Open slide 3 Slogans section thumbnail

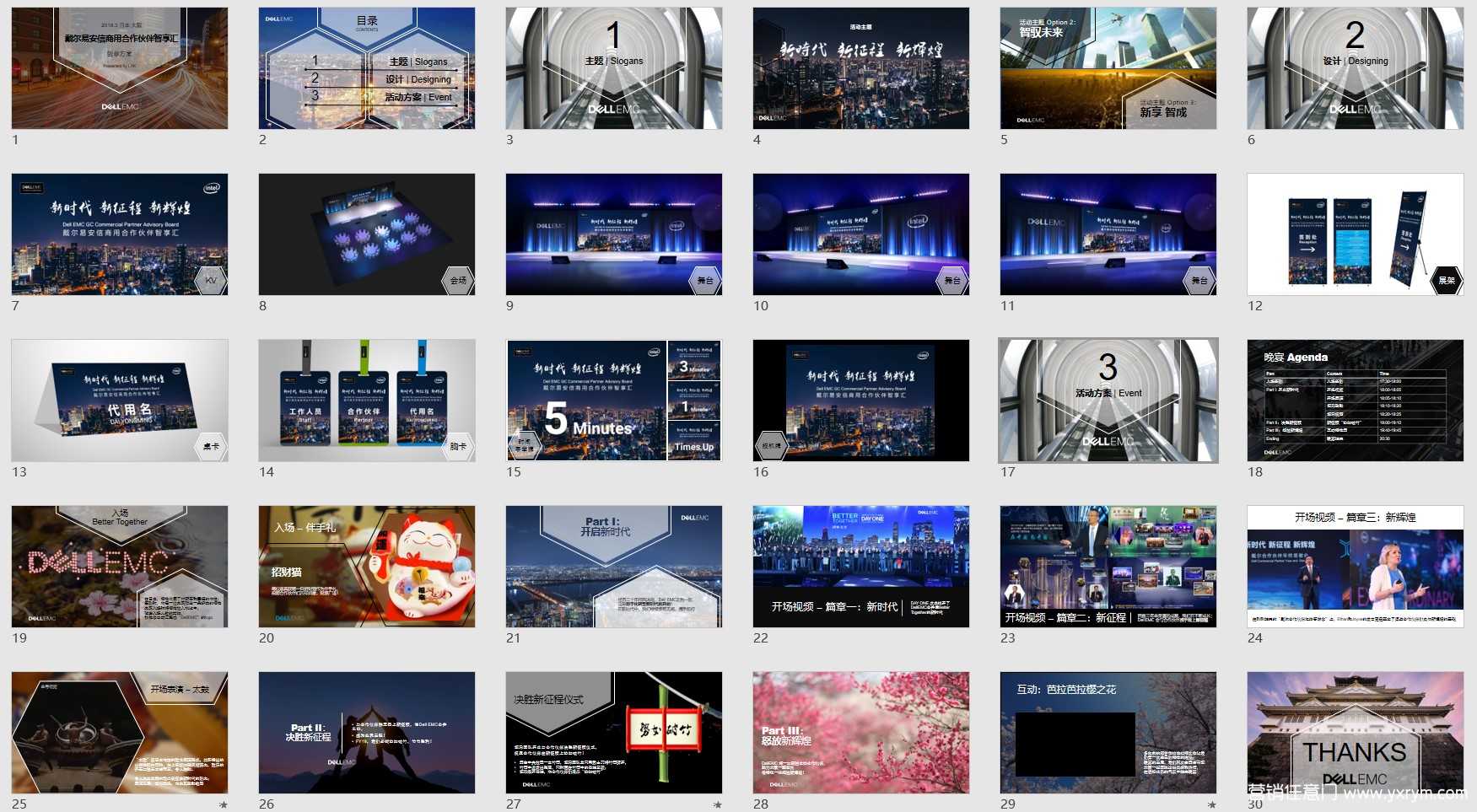pos(614,68)
